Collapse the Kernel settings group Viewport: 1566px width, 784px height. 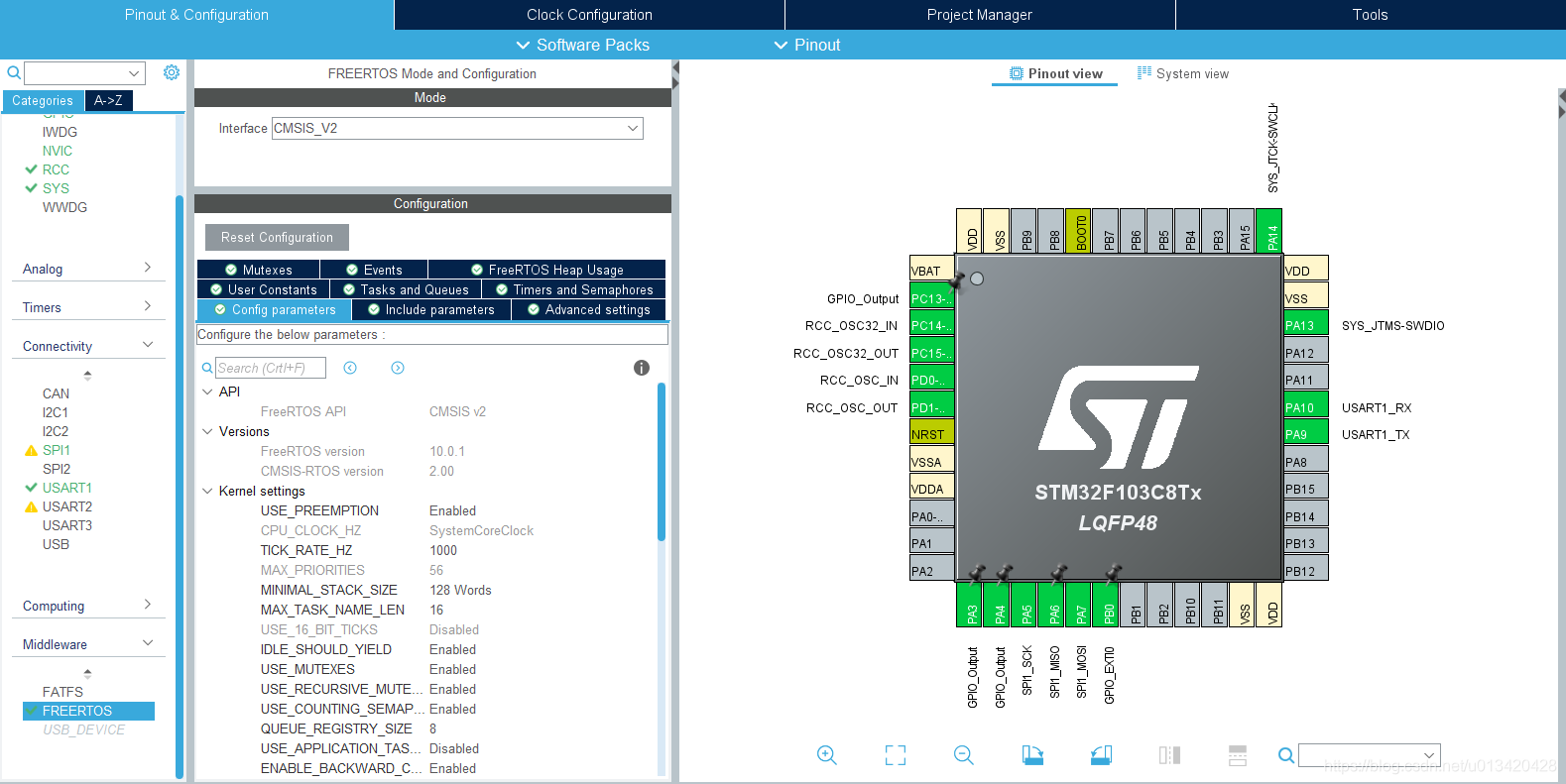tap(207, 491)
